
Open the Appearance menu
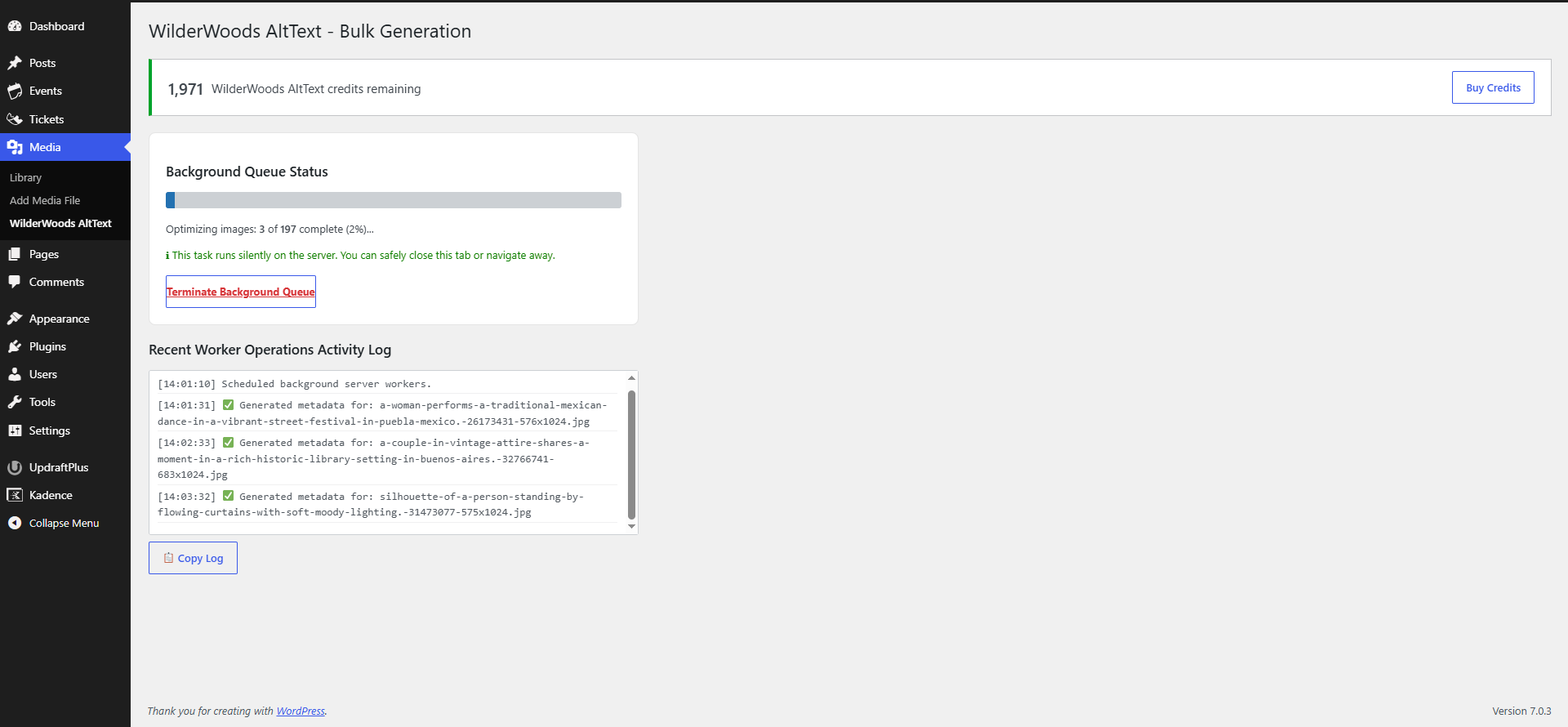pos(60,319)
